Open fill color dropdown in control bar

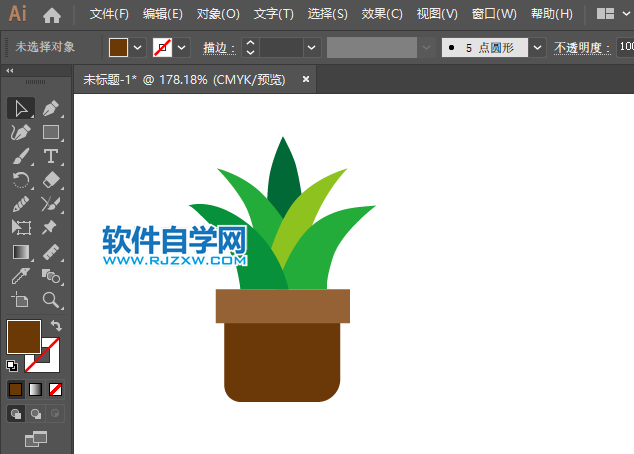137,48
